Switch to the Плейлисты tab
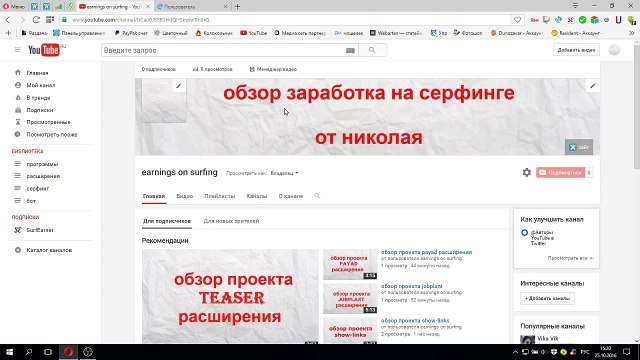The width and height of the screenshot is (640, 360). click(220, 196)
